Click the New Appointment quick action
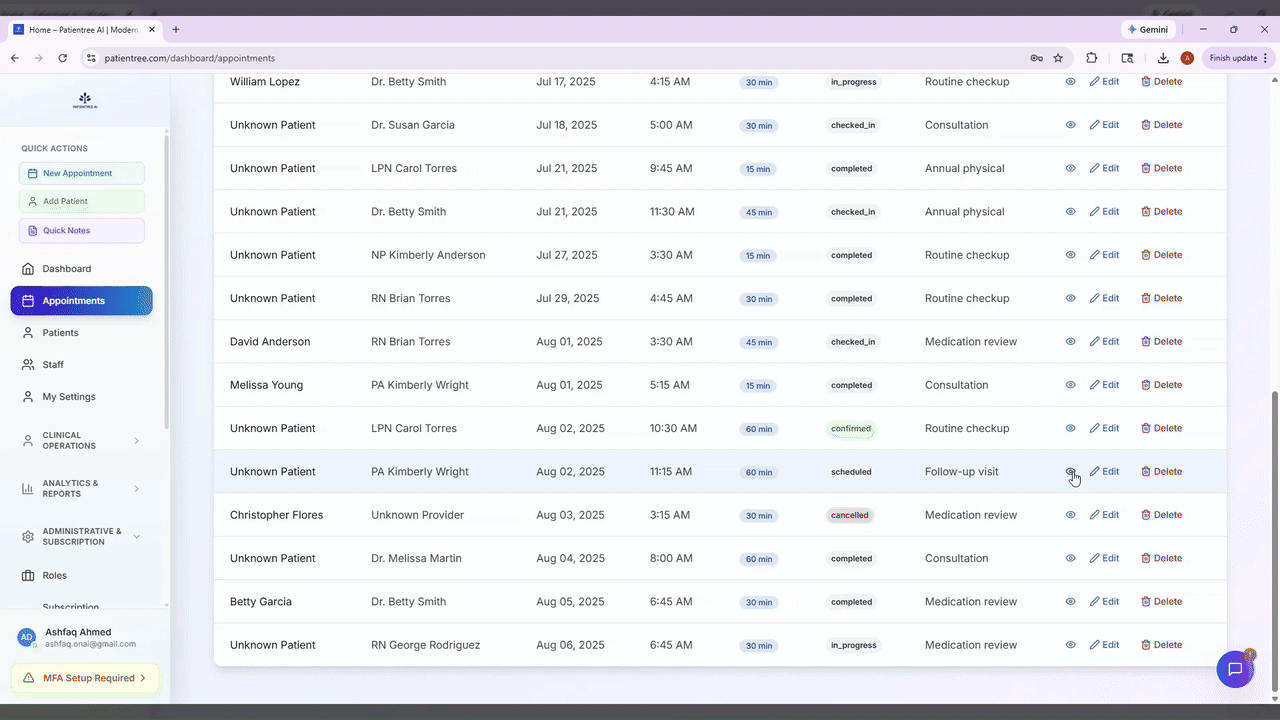Screen dimensions: 1280x720 tap(82, 173)
